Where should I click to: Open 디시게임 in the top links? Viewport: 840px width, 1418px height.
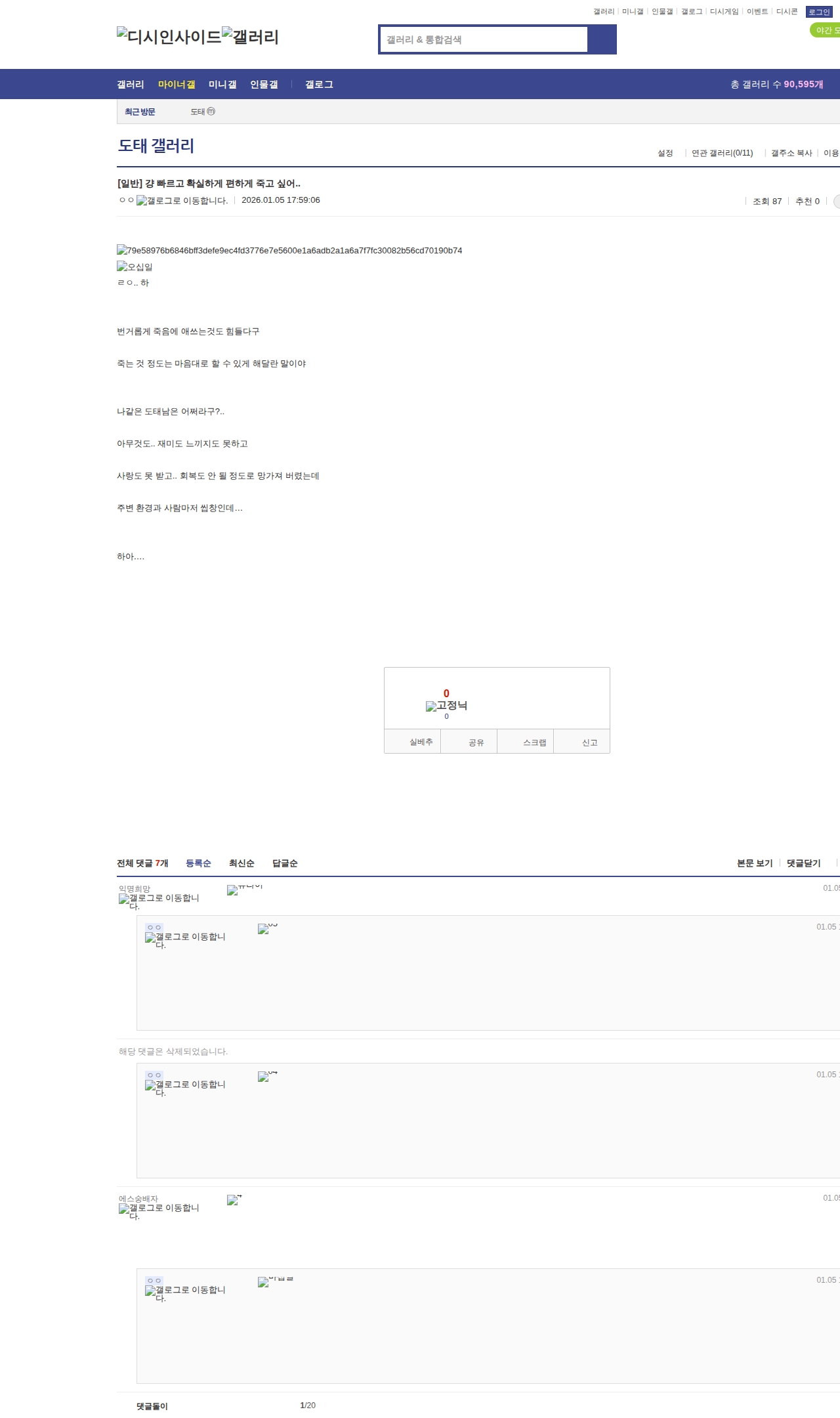724,12
